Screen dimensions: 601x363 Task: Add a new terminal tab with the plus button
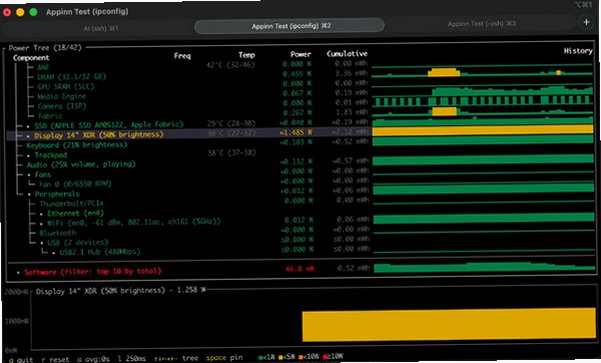click(x=586, y=22)
